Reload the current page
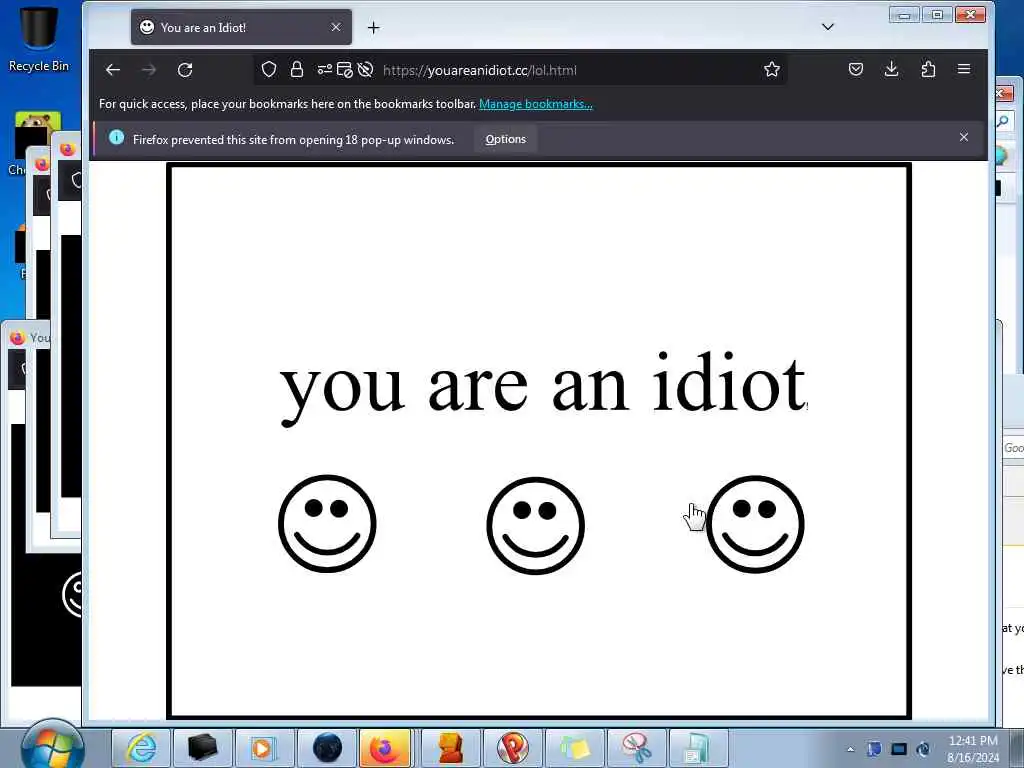The image size is (1024, 768). coord(185,70)
